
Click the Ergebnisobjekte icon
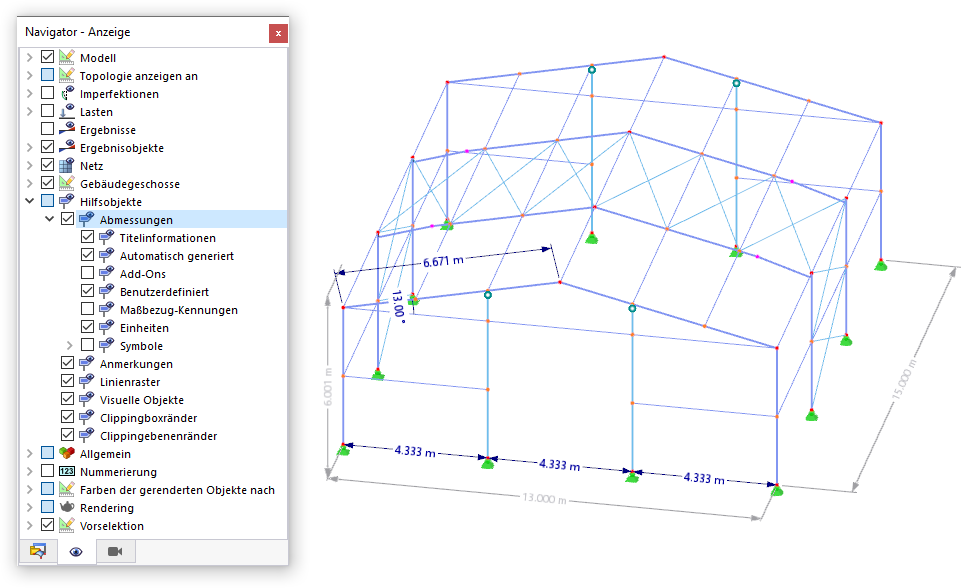[67, 147]
